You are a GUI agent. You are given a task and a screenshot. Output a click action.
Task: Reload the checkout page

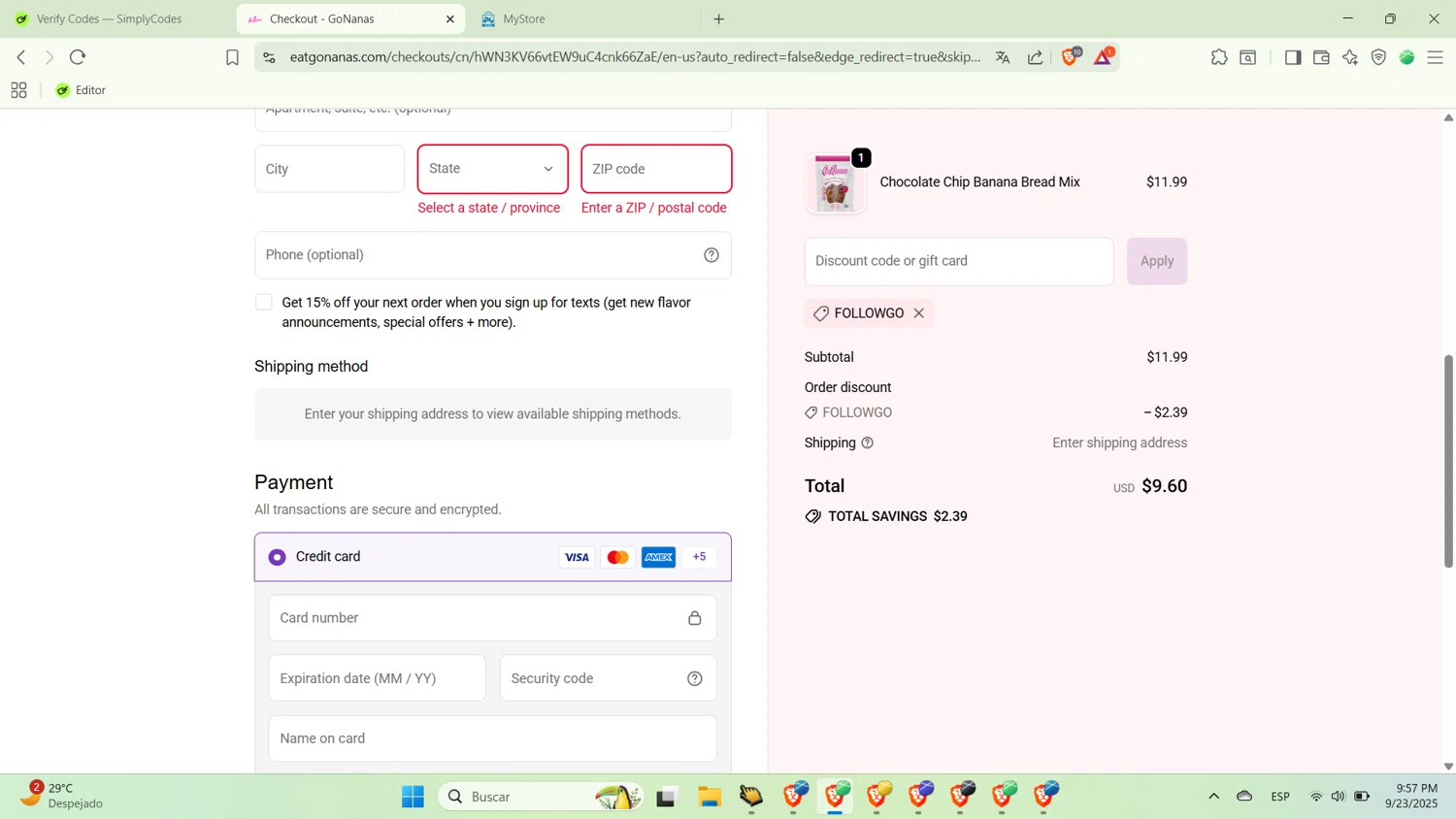(78, 57)
